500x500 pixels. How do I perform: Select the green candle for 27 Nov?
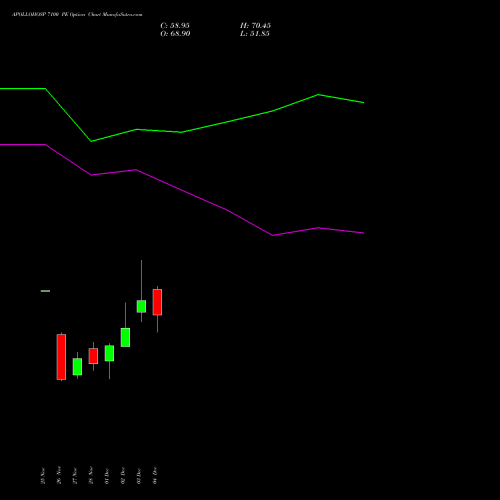coord(77,367)
